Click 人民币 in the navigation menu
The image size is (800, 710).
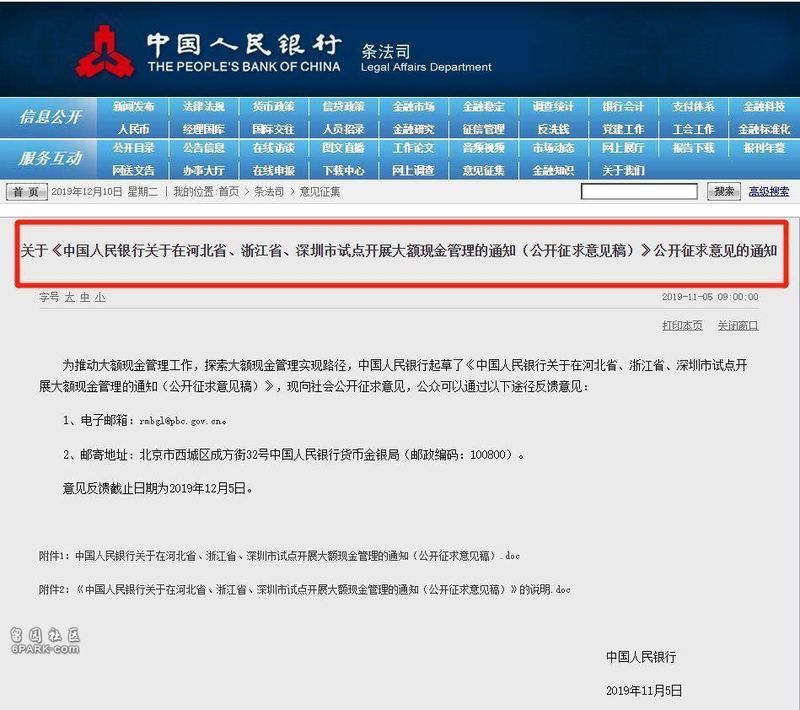[x=134, y=129]
